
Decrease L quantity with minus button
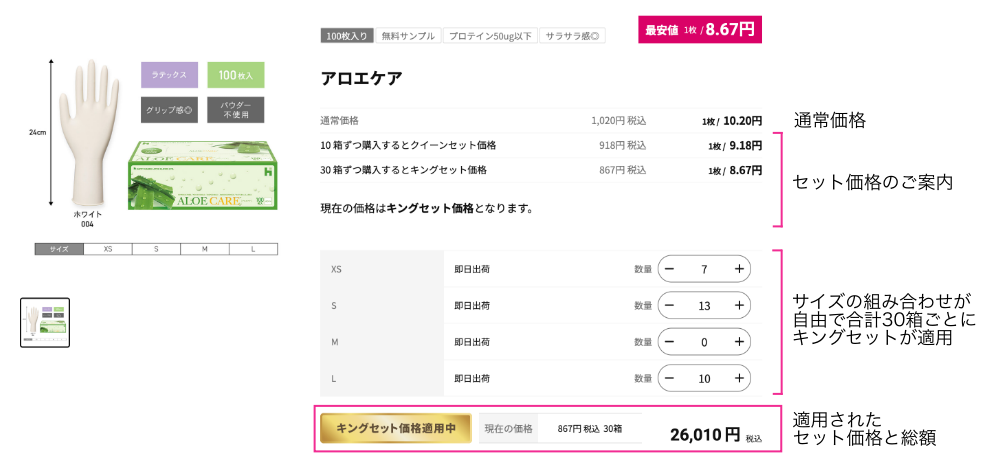click(669, 378)
